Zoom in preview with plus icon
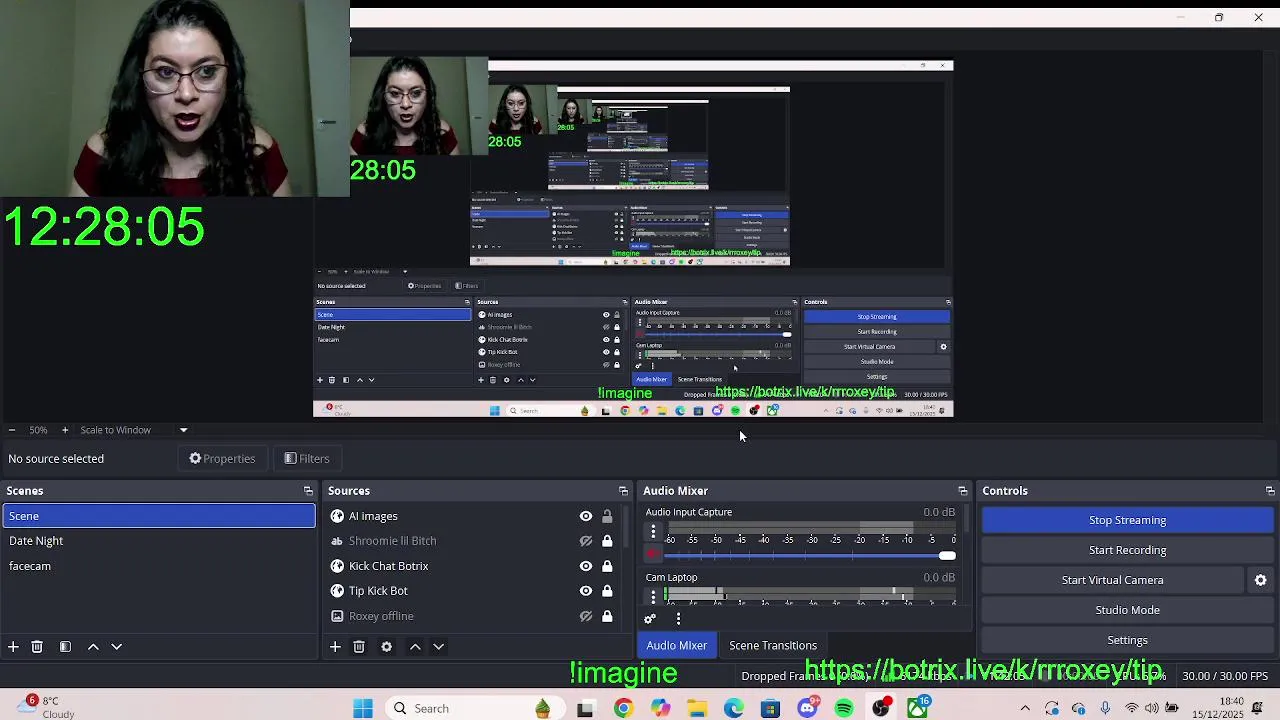Screen dimensions: 1280x720 (x=65, y=430)
